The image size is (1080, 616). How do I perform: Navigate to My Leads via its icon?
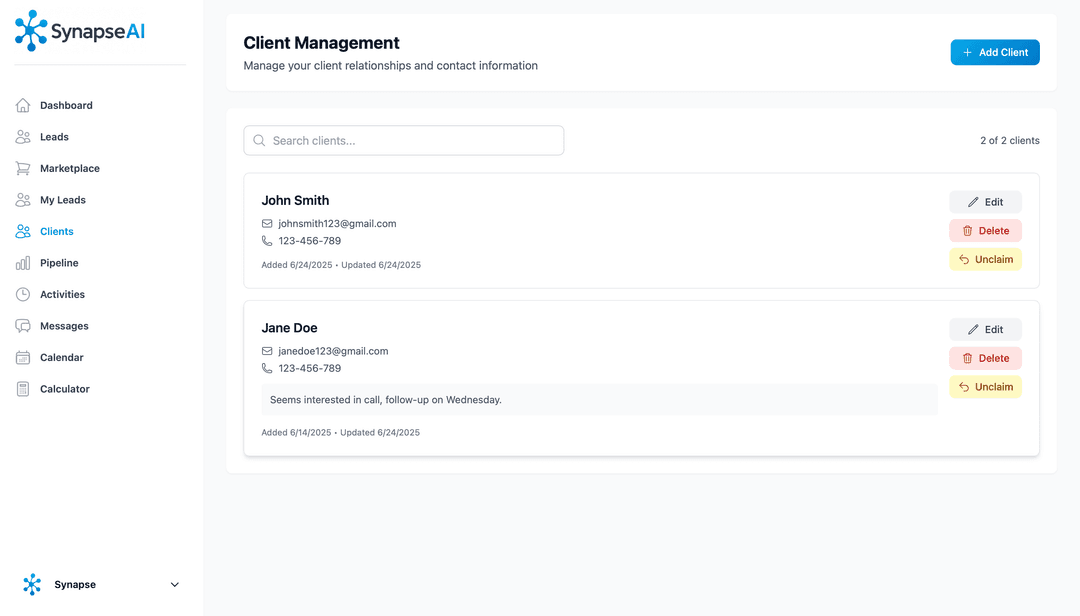point(22,200)
